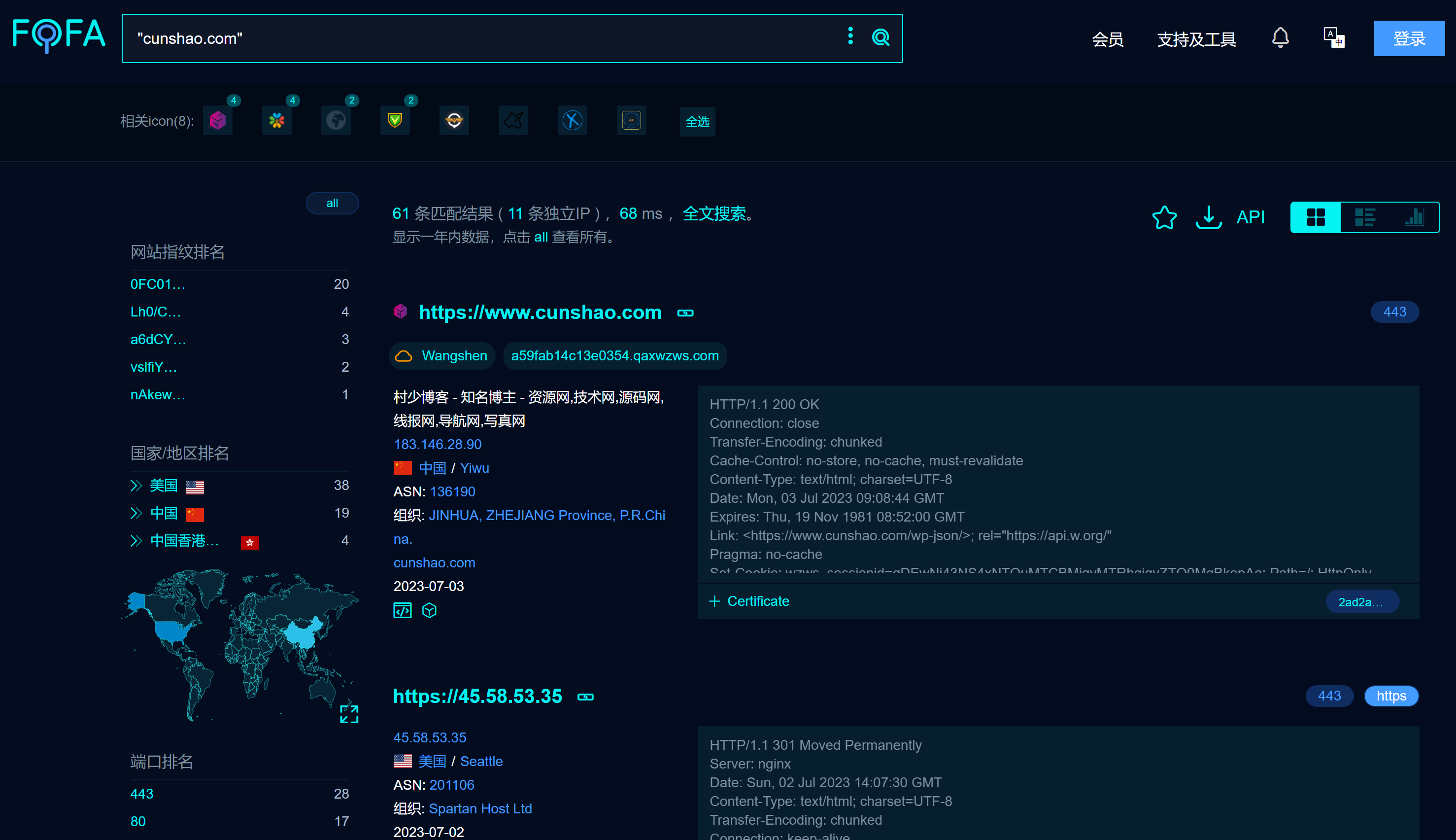1456x840 pixels.
Task: Select the colorful asterisk icon filter
Action: tap(278, 120)
